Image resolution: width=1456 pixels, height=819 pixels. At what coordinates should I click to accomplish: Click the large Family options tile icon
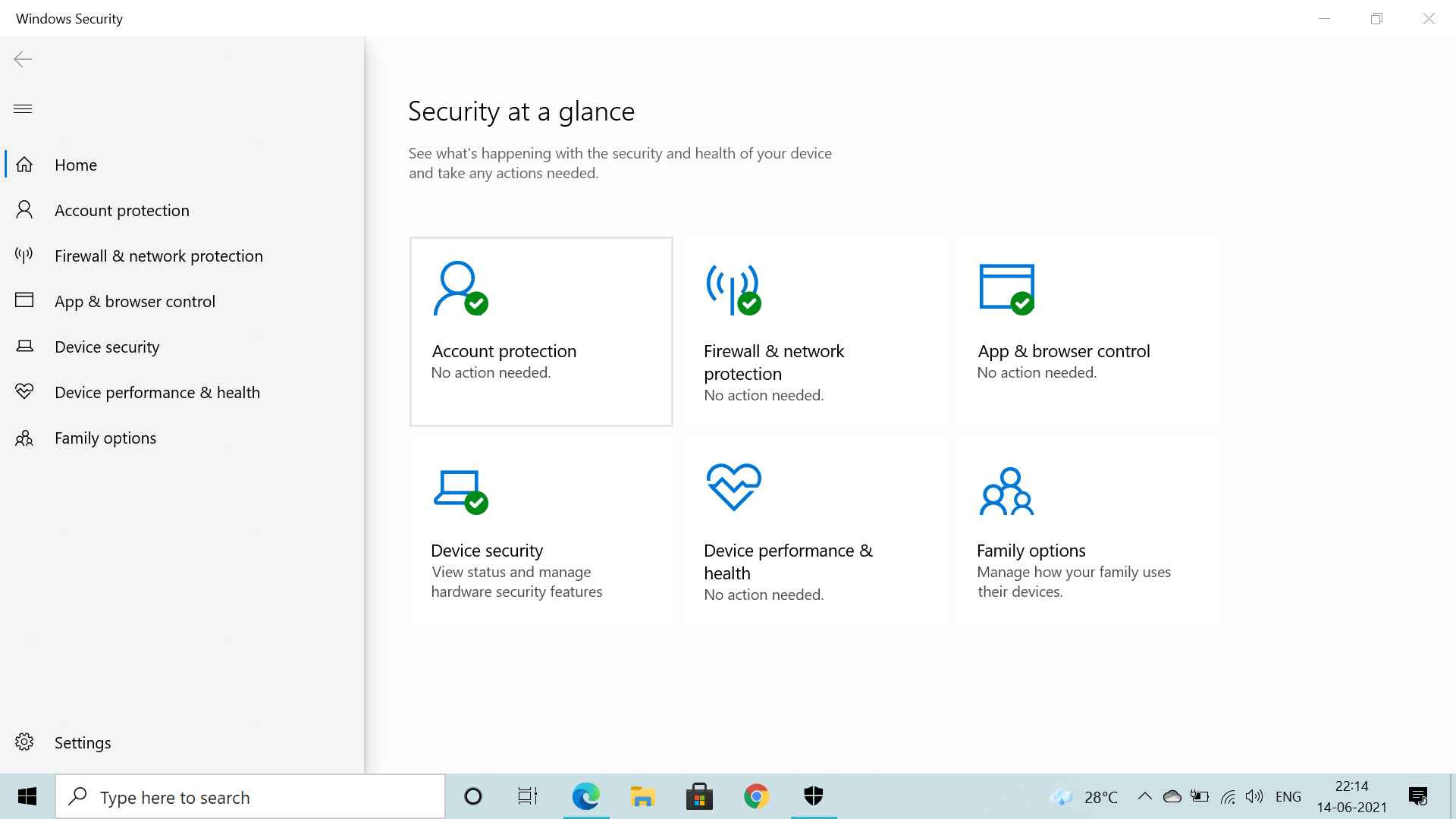click(x=1006, y=491)
